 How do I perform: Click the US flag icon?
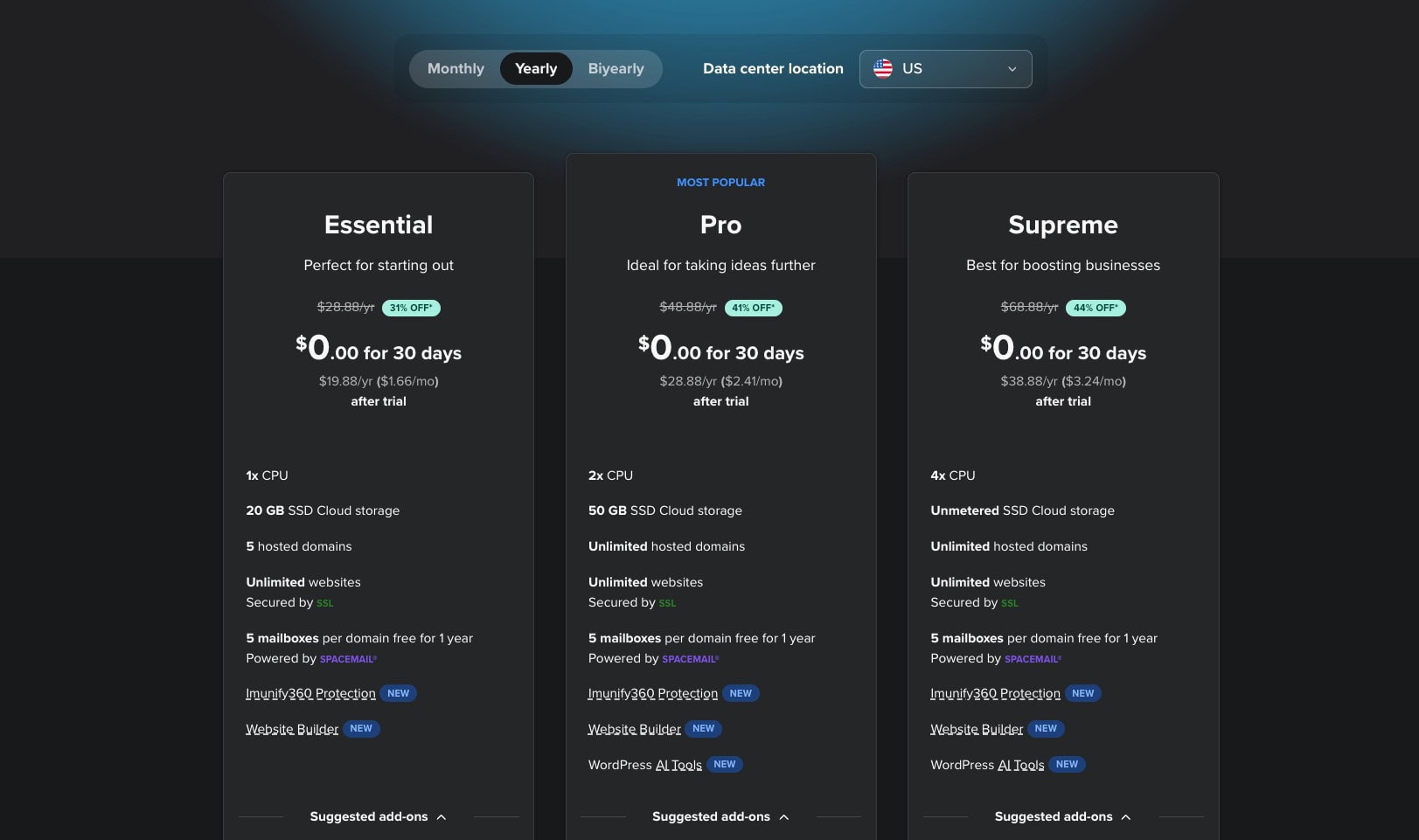click(883, 68)
